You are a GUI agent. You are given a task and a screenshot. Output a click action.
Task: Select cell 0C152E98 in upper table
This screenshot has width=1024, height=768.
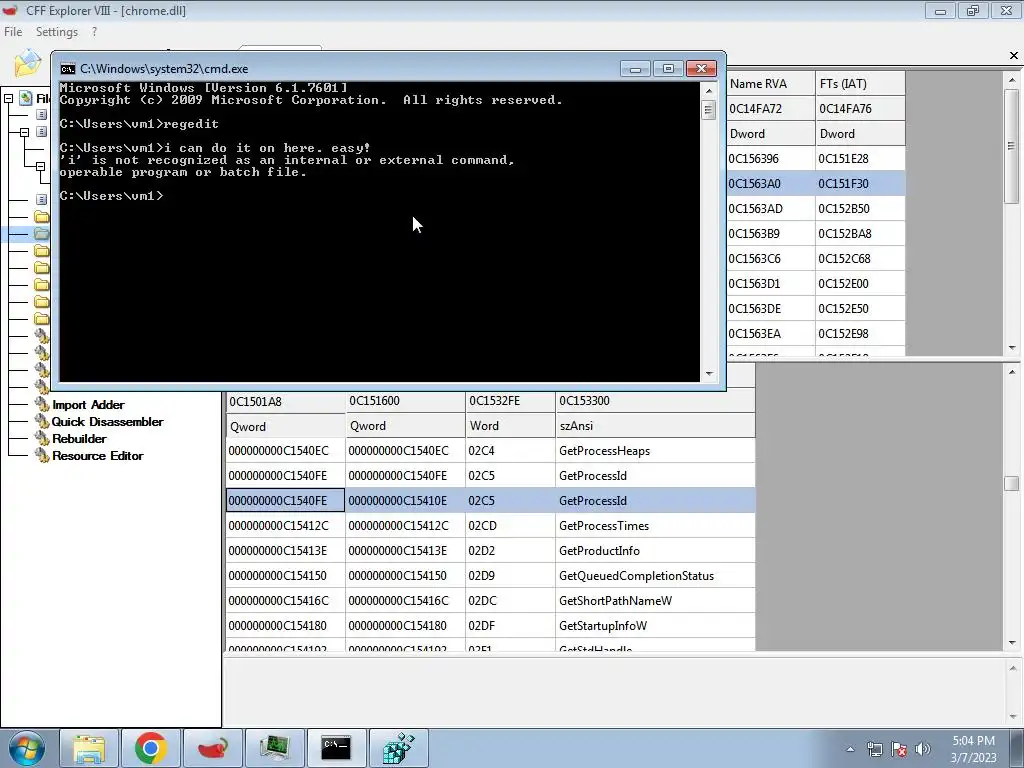click(860, 334)
